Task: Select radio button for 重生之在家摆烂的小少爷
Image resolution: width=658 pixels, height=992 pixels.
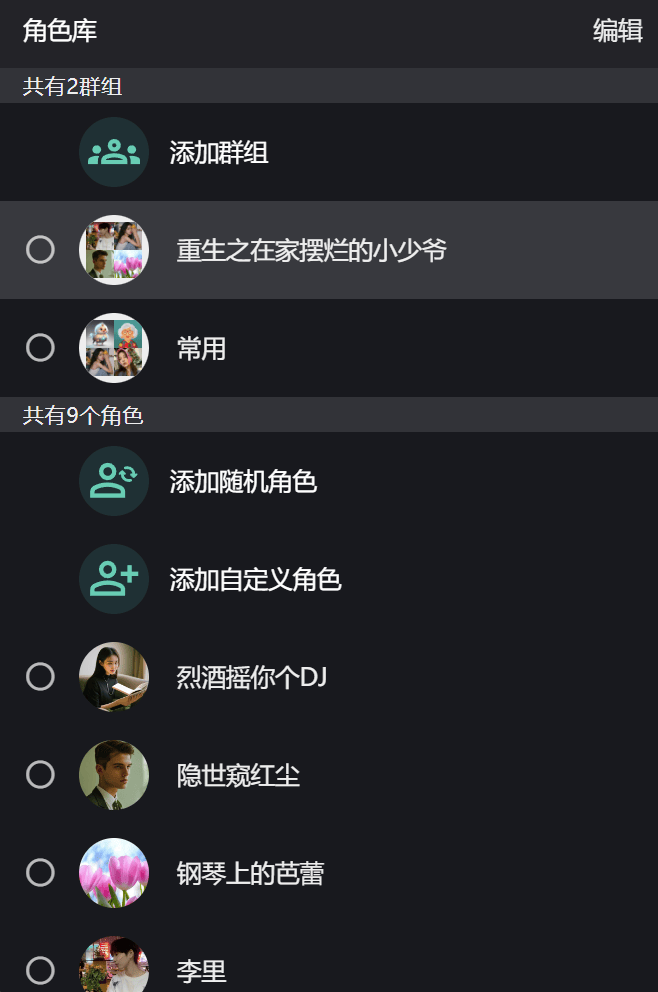Action: [40, 250]
